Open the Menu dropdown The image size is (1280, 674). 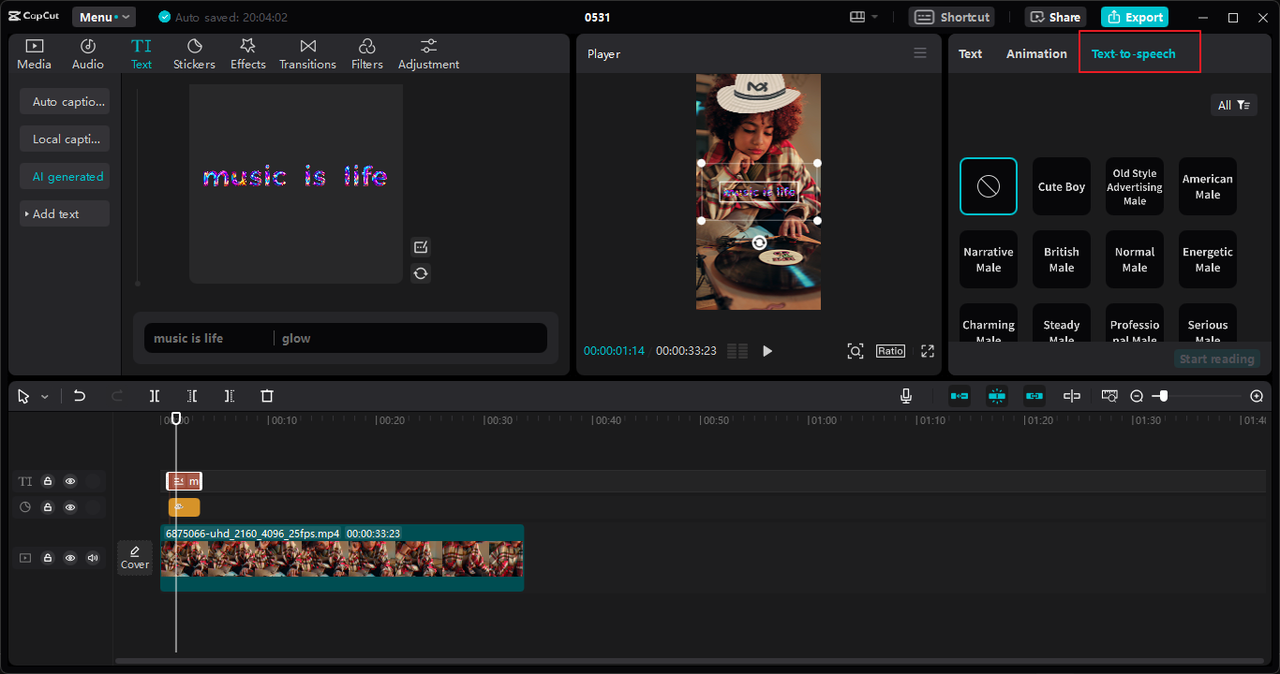click(104, 17)
